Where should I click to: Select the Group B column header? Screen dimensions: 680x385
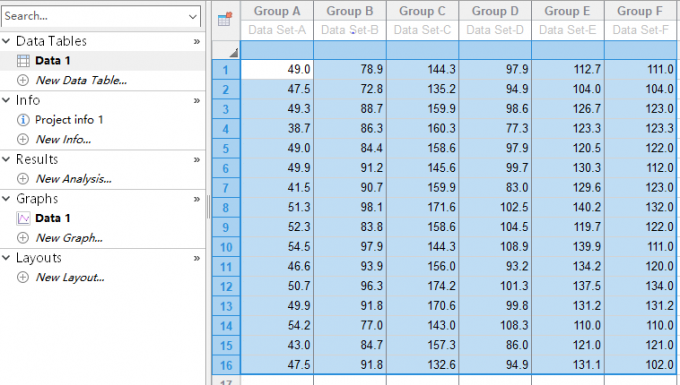(350, 11)
